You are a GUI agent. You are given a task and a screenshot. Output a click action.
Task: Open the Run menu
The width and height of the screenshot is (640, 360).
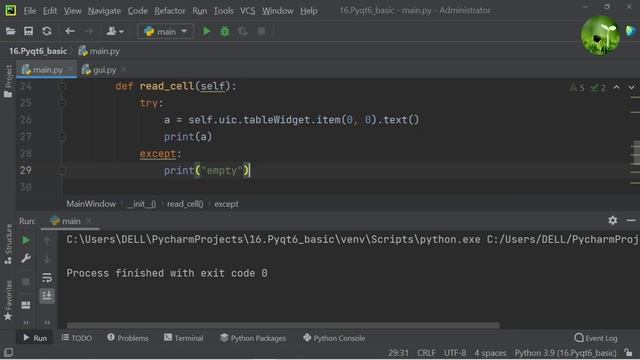pyautogui.click(x=200, y=11)
